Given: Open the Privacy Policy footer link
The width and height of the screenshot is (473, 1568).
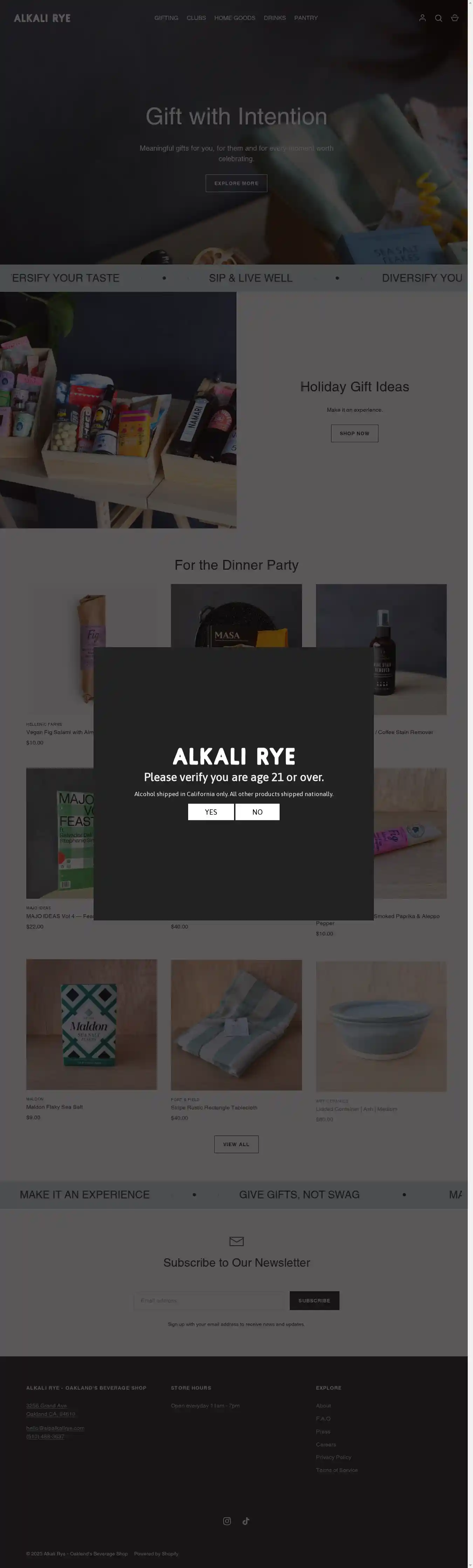Looking at the screenshot, I should click(334, 1457).
